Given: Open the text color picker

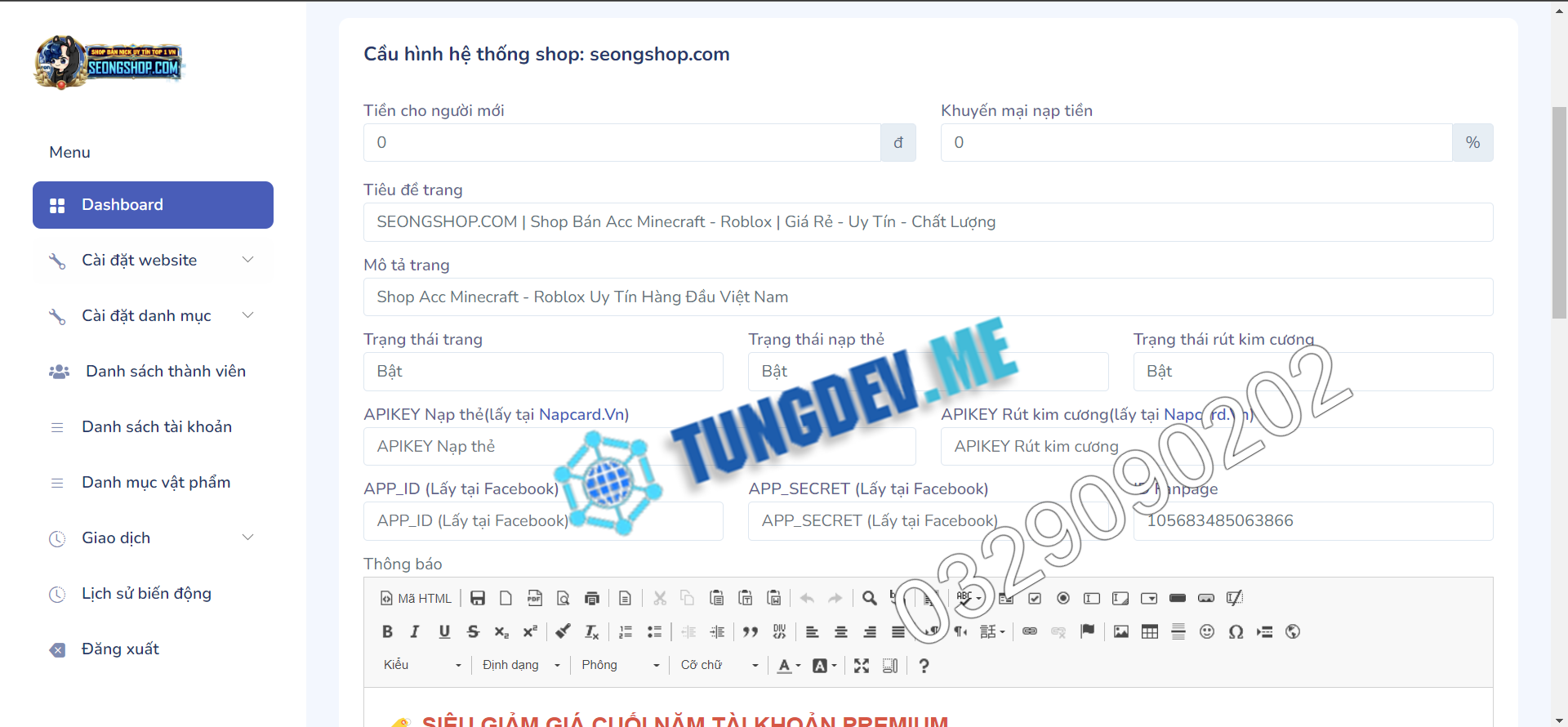Looking at the screenshot, I should (789, 666).
